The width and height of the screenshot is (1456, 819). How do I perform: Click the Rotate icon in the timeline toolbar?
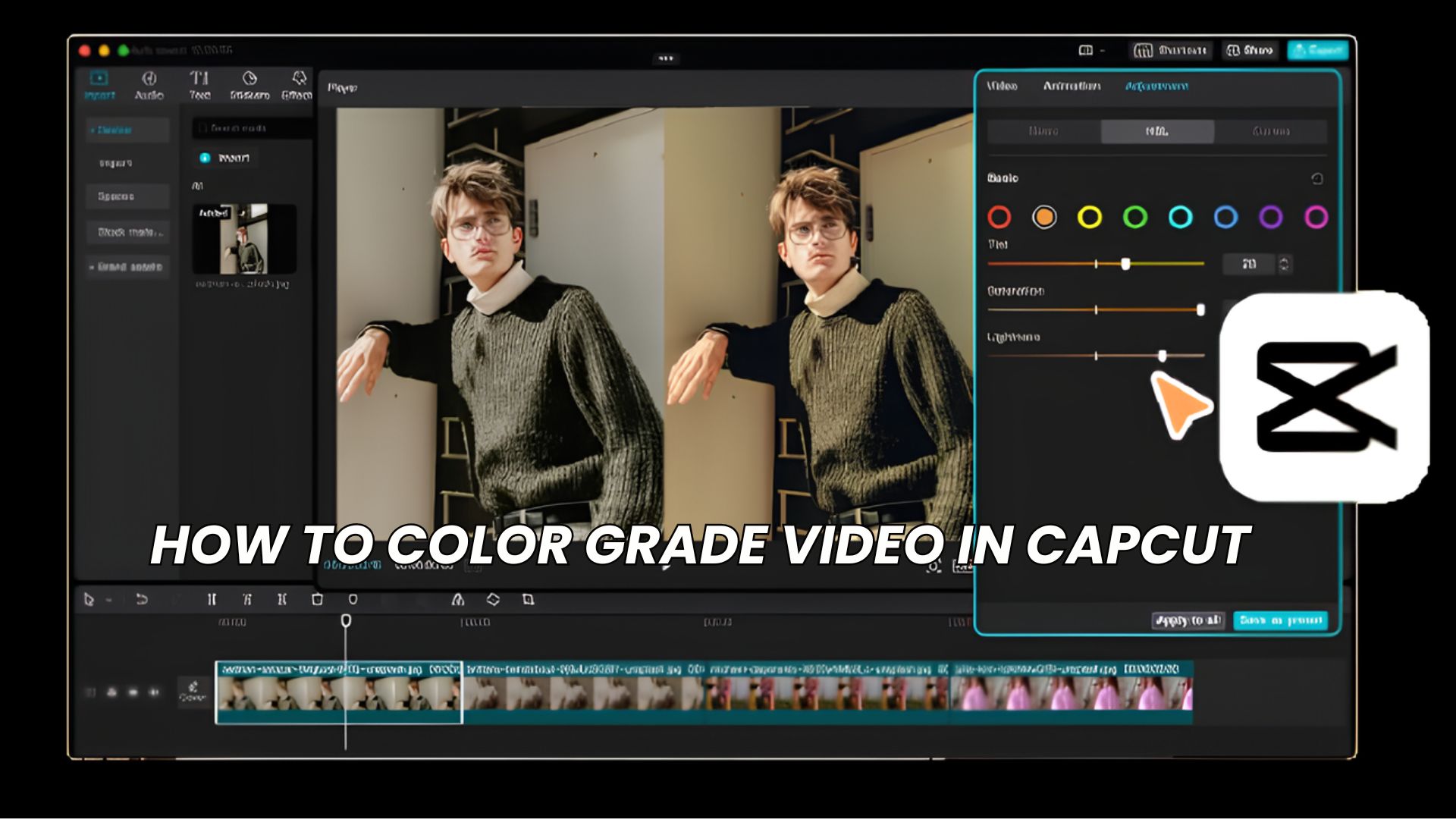[x=493, y=600]
